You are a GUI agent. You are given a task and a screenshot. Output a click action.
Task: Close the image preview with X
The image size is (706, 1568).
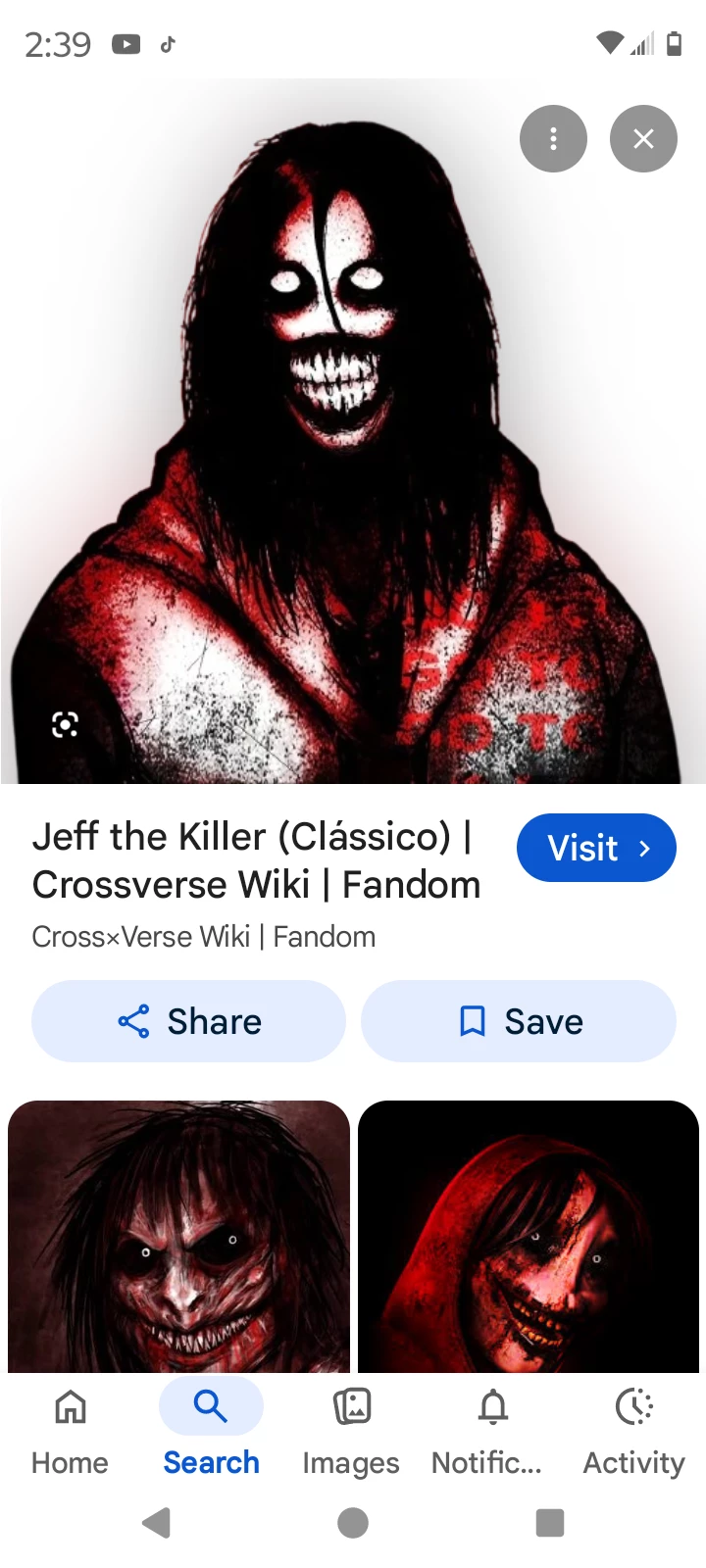[643, 139]
